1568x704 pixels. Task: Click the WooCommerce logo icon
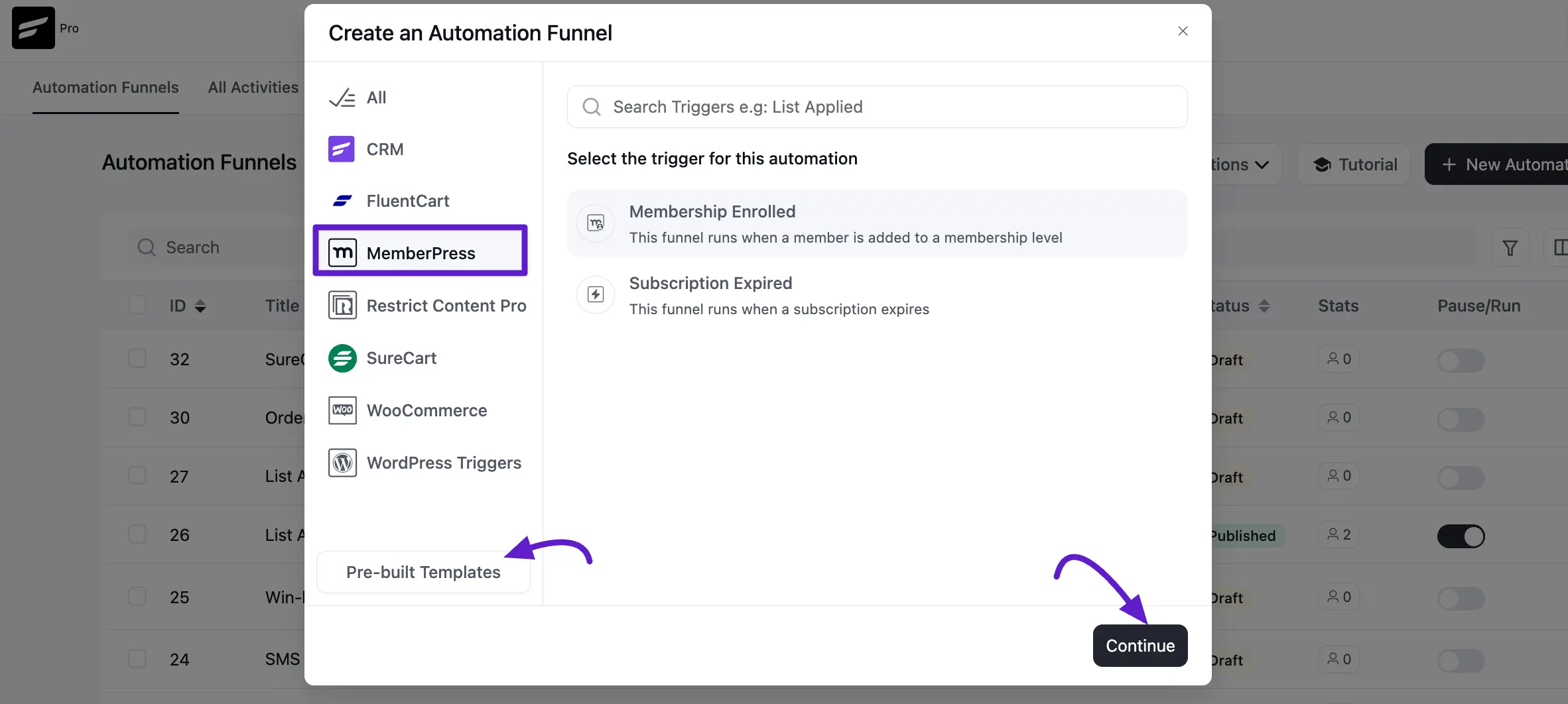click(342, 410)
